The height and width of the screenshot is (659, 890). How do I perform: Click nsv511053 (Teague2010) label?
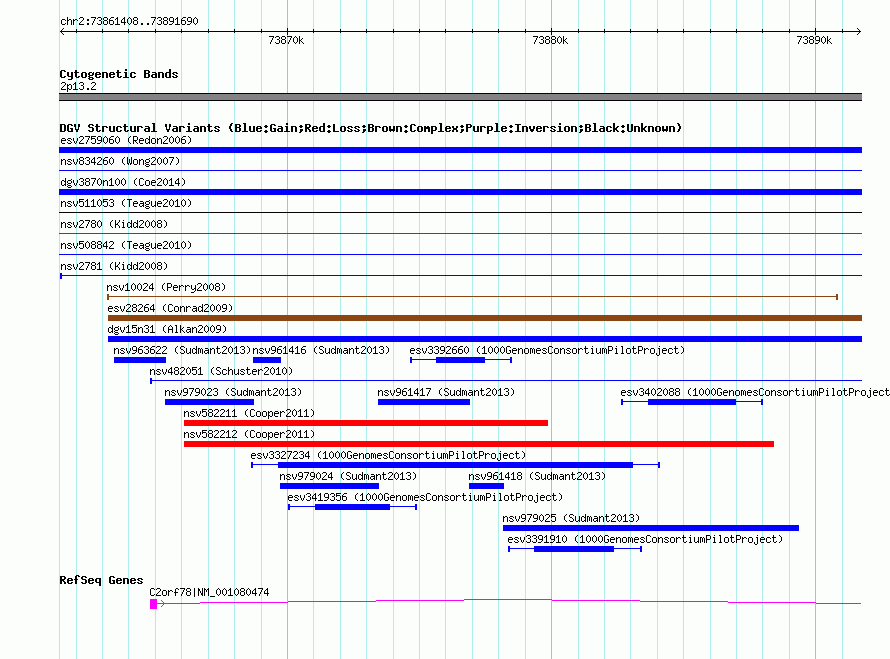pos(126,203)
